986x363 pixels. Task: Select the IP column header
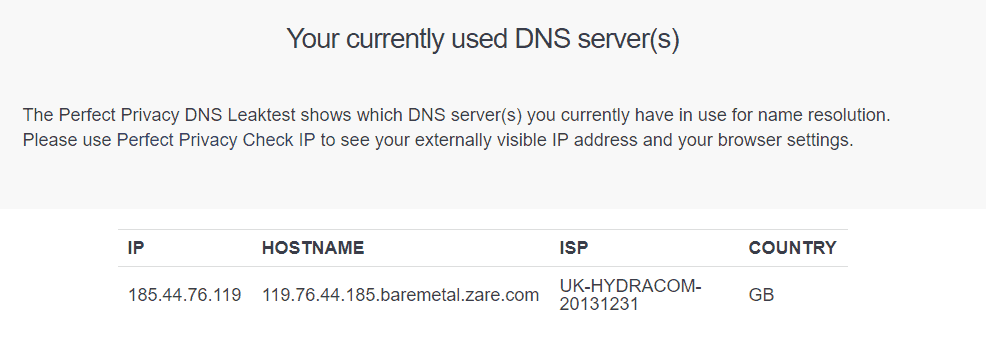[136, 248]
